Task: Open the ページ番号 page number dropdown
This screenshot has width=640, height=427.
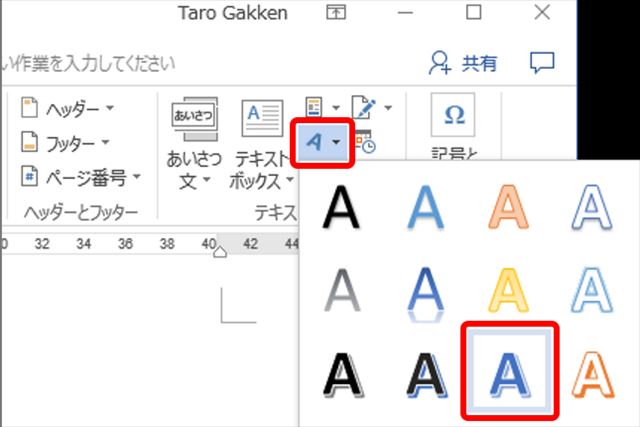Action: (x=80, y=177)
